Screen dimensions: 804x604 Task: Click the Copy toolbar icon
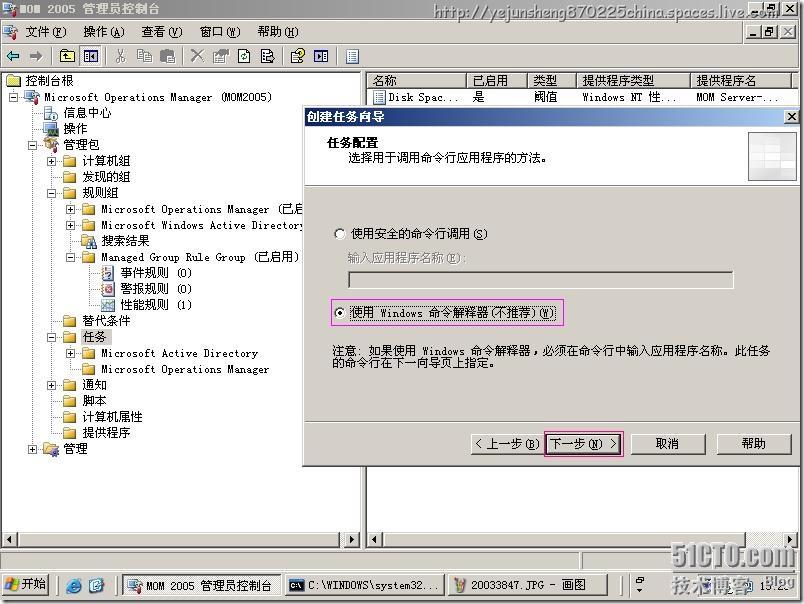[144, 56]
